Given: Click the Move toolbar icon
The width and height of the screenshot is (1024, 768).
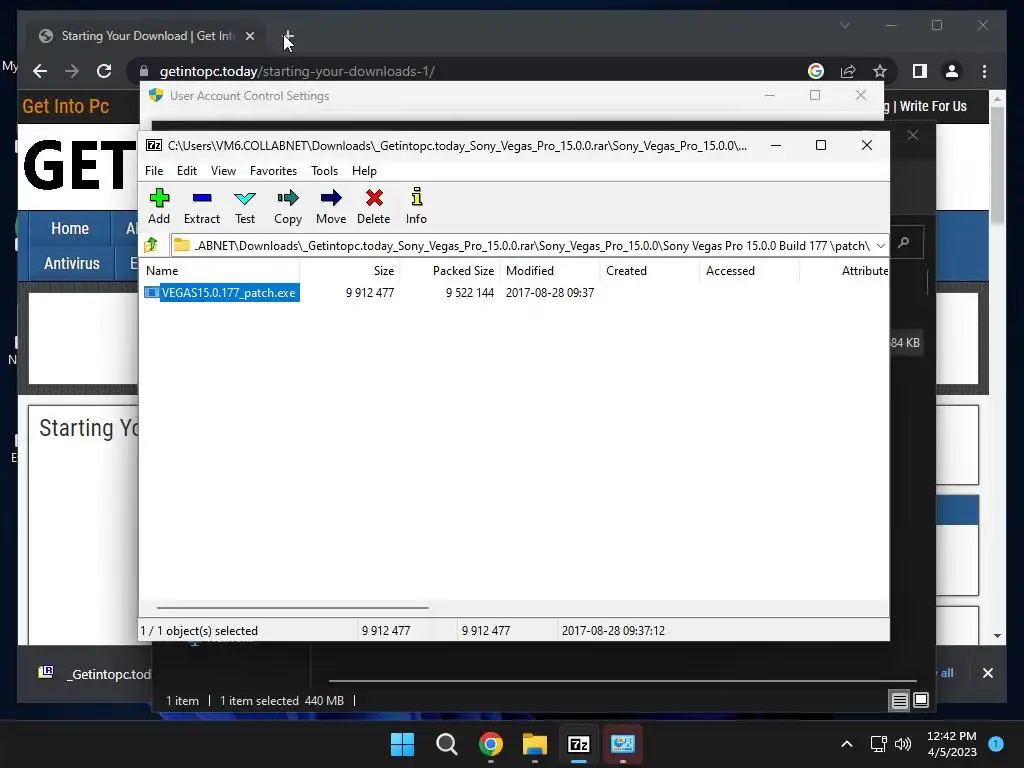Looking at the screenshot, I should (x=331, y=206).
